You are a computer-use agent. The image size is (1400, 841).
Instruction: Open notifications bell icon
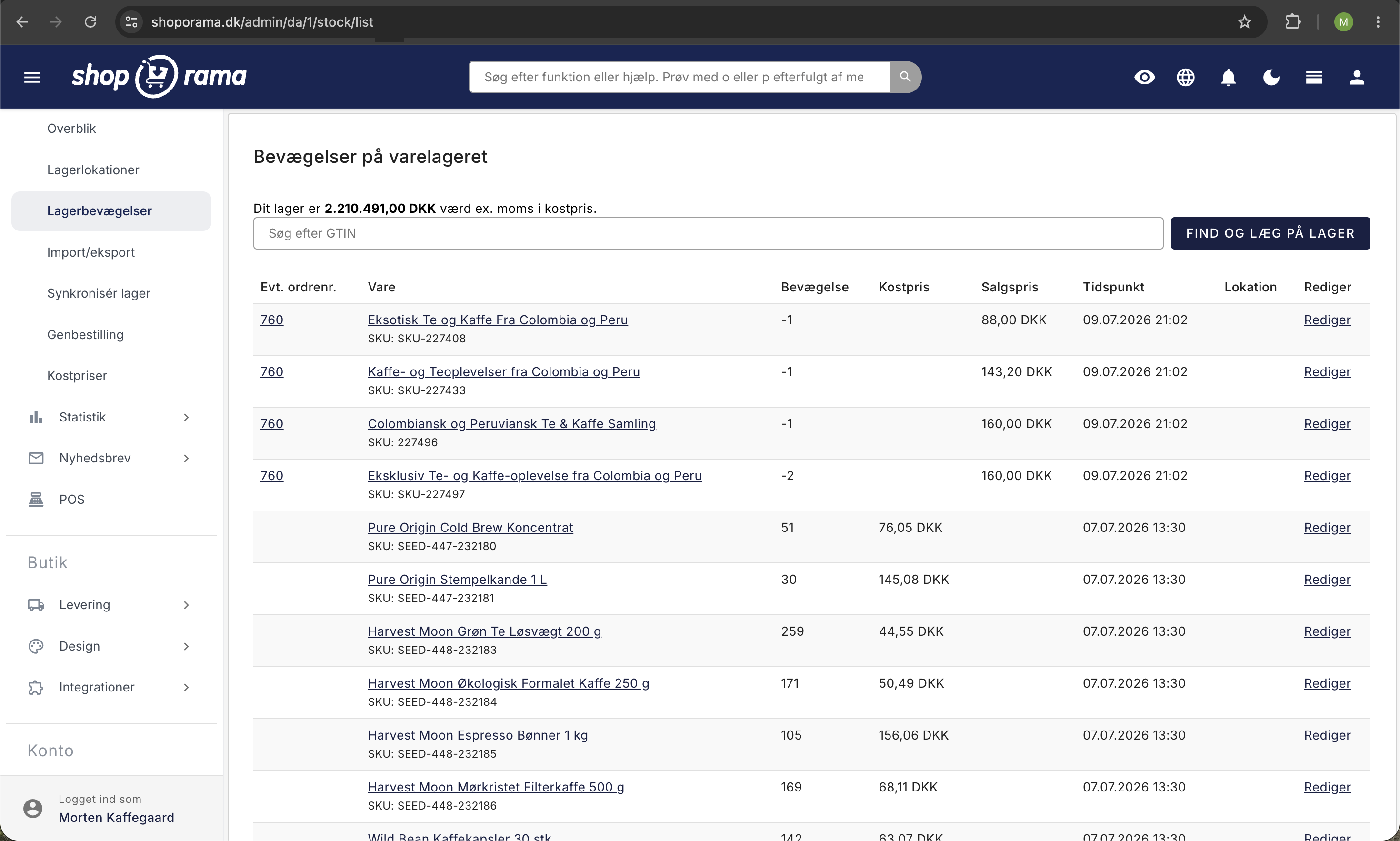pyautogui.click(x=1228, y=77)
